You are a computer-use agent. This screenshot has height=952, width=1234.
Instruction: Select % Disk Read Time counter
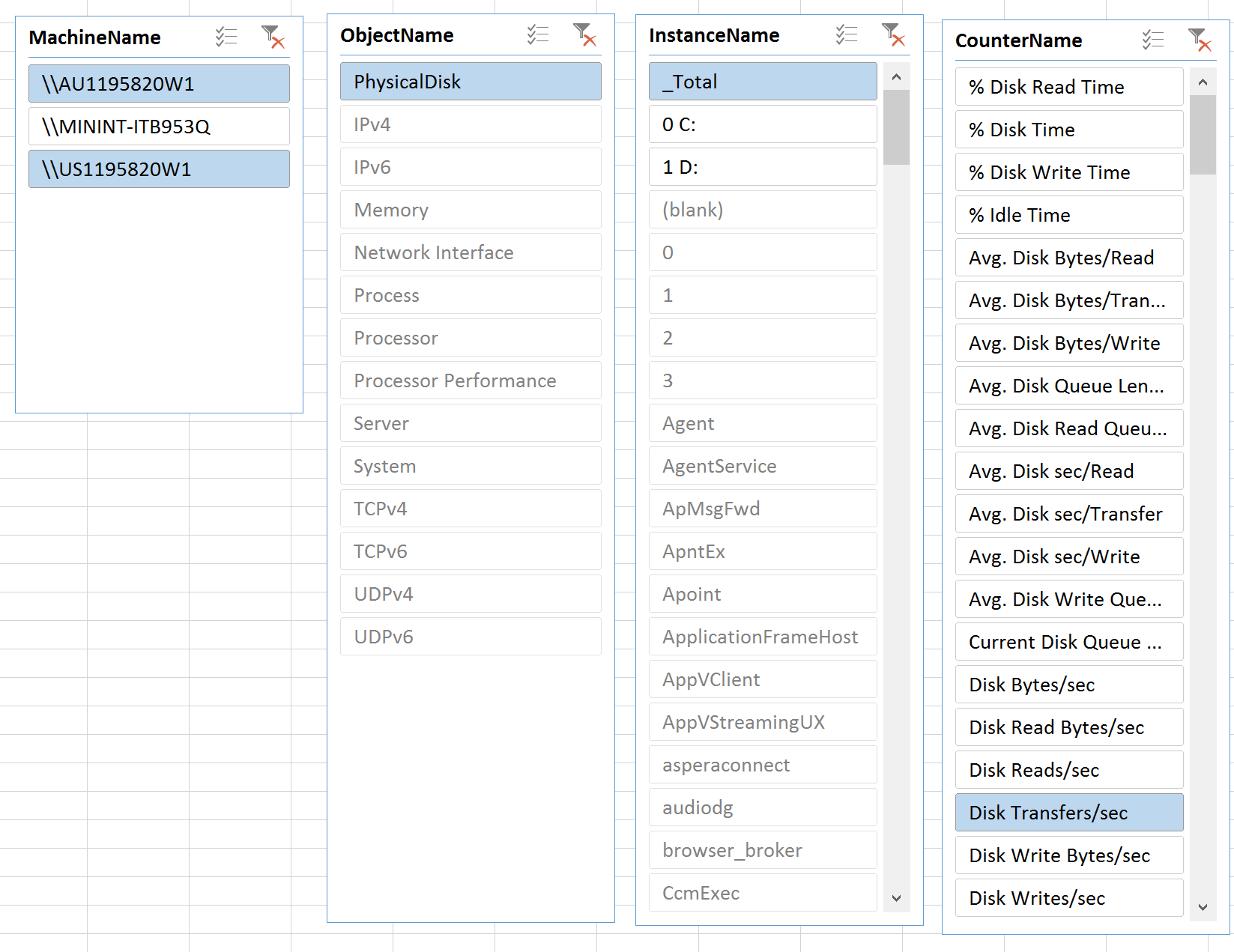[1069, 86]
